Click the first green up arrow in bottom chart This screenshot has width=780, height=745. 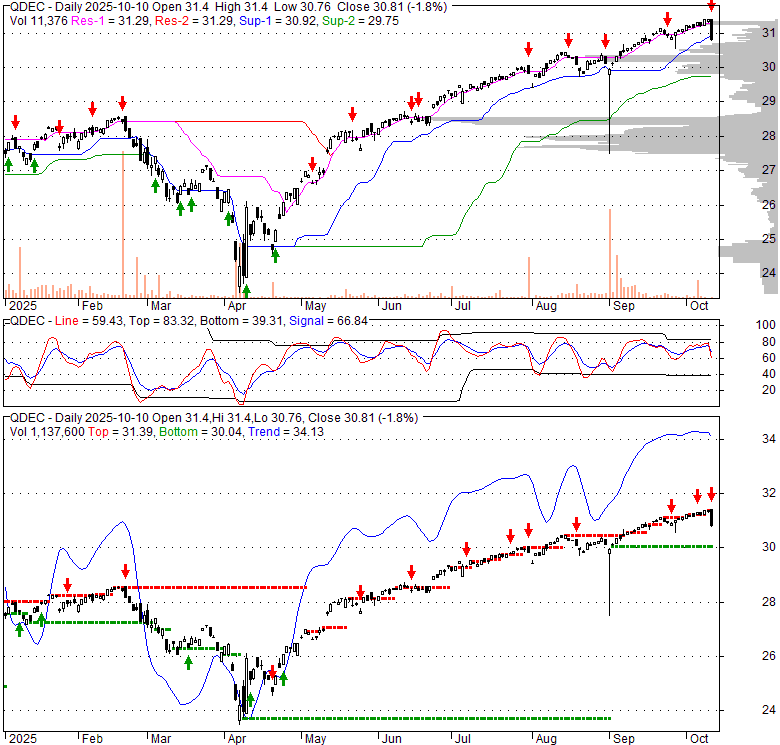(x=18, y=627)
